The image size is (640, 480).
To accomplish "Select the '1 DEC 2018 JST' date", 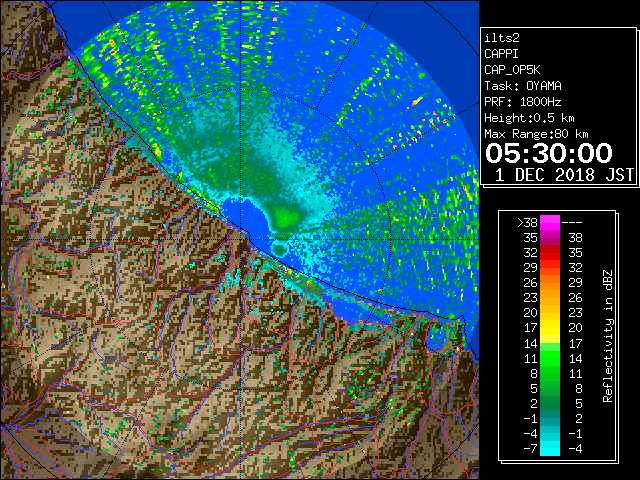I will pos(564,175).
